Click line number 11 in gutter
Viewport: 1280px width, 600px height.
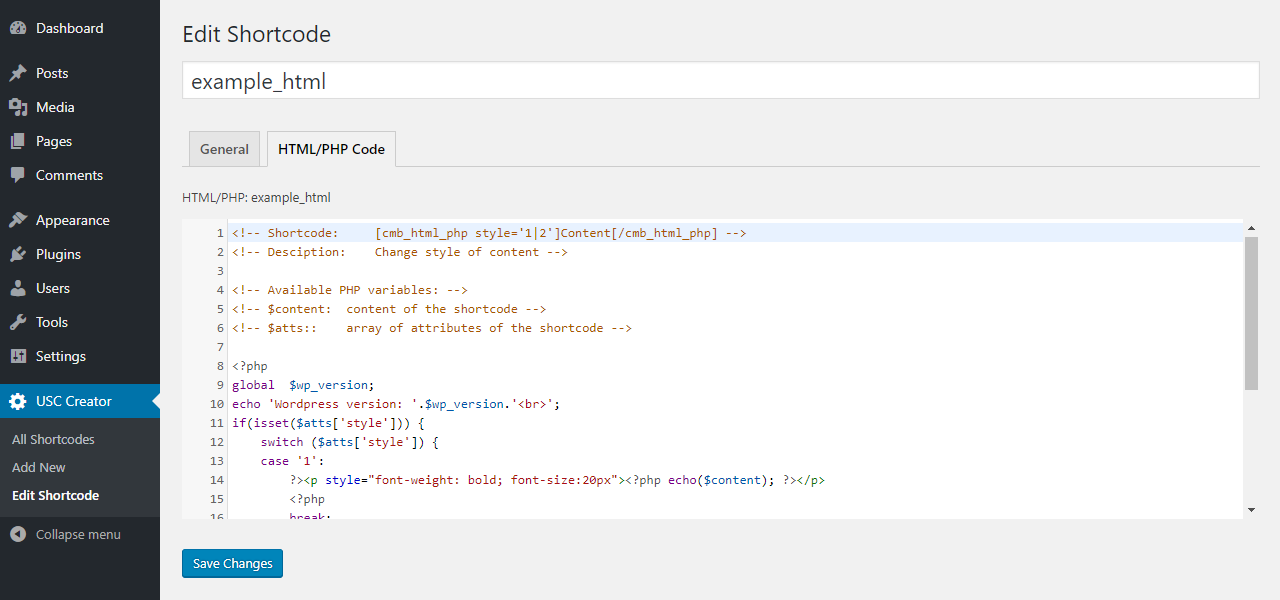point(216,423)
